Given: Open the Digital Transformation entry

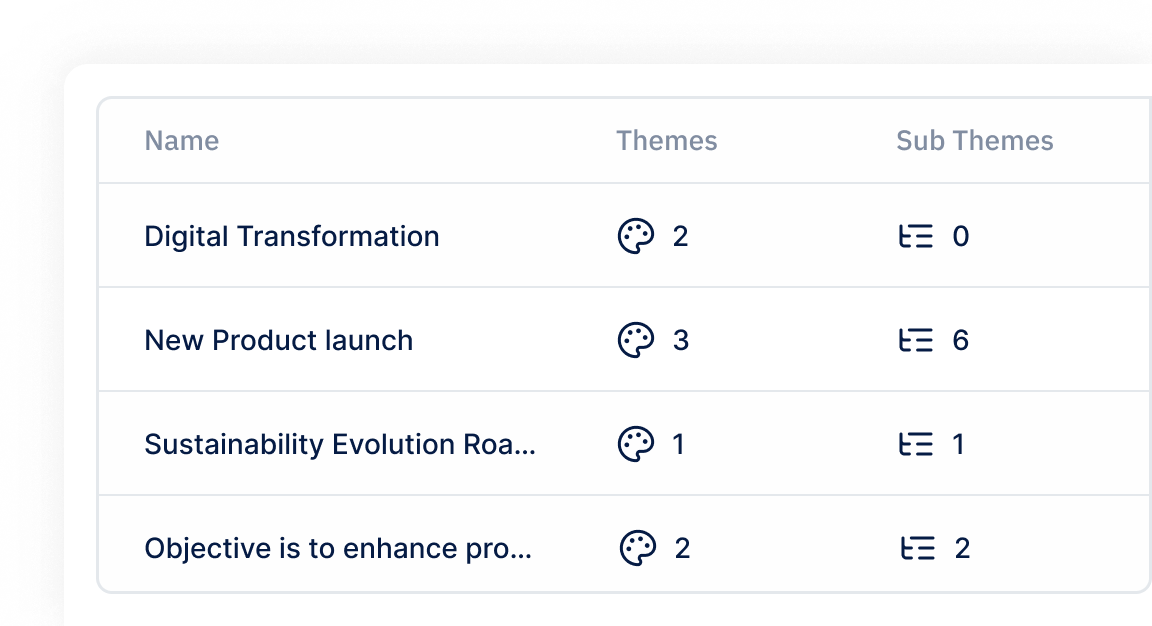Looking at the screenshot, I should 292,237.
